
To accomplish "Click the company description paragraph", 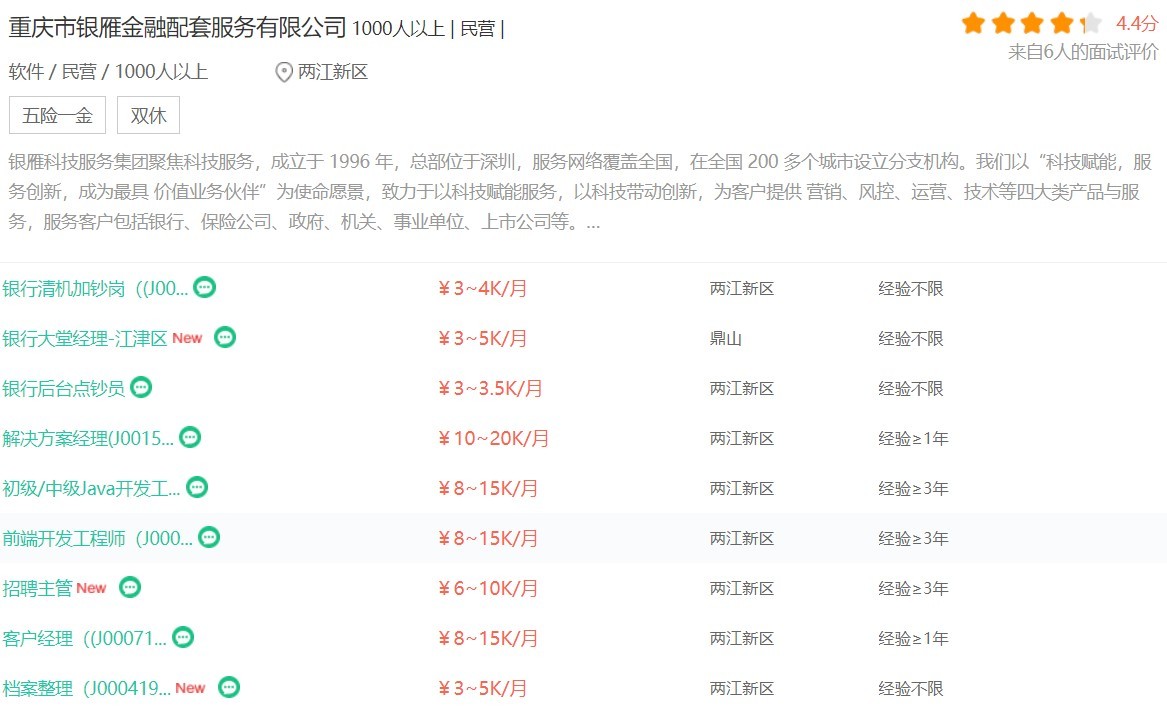I will pyautogui.click(x=580, y=192).
